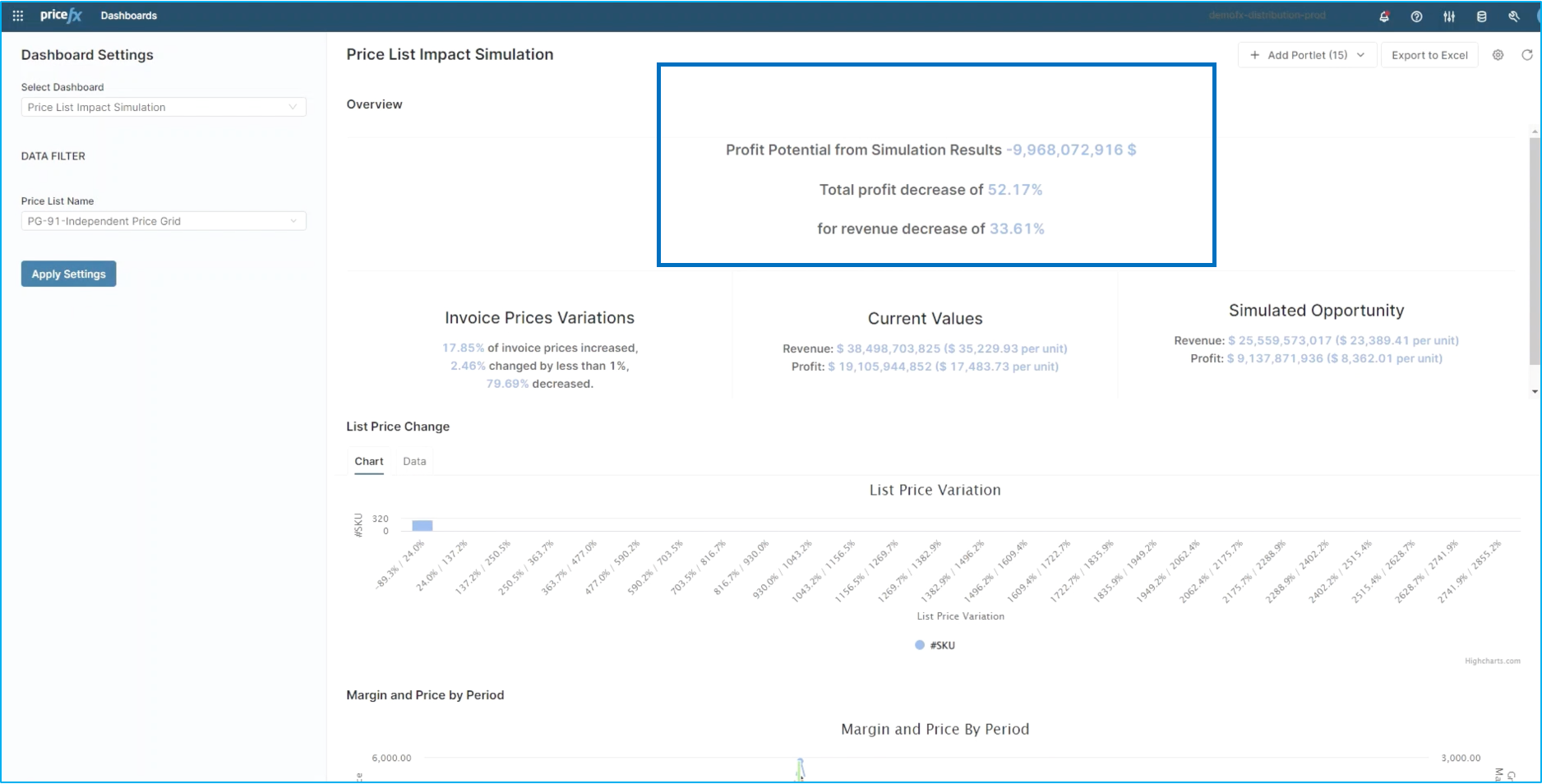The image size is (1542, 784).
Task: Click the database icon in header
Action: pyautogui.click(x=1481, y=16)
